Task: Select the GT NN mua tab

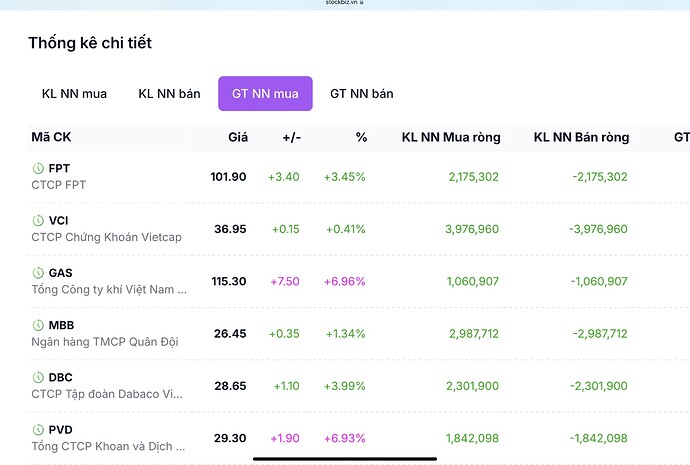Action: (x=265, y=94)
